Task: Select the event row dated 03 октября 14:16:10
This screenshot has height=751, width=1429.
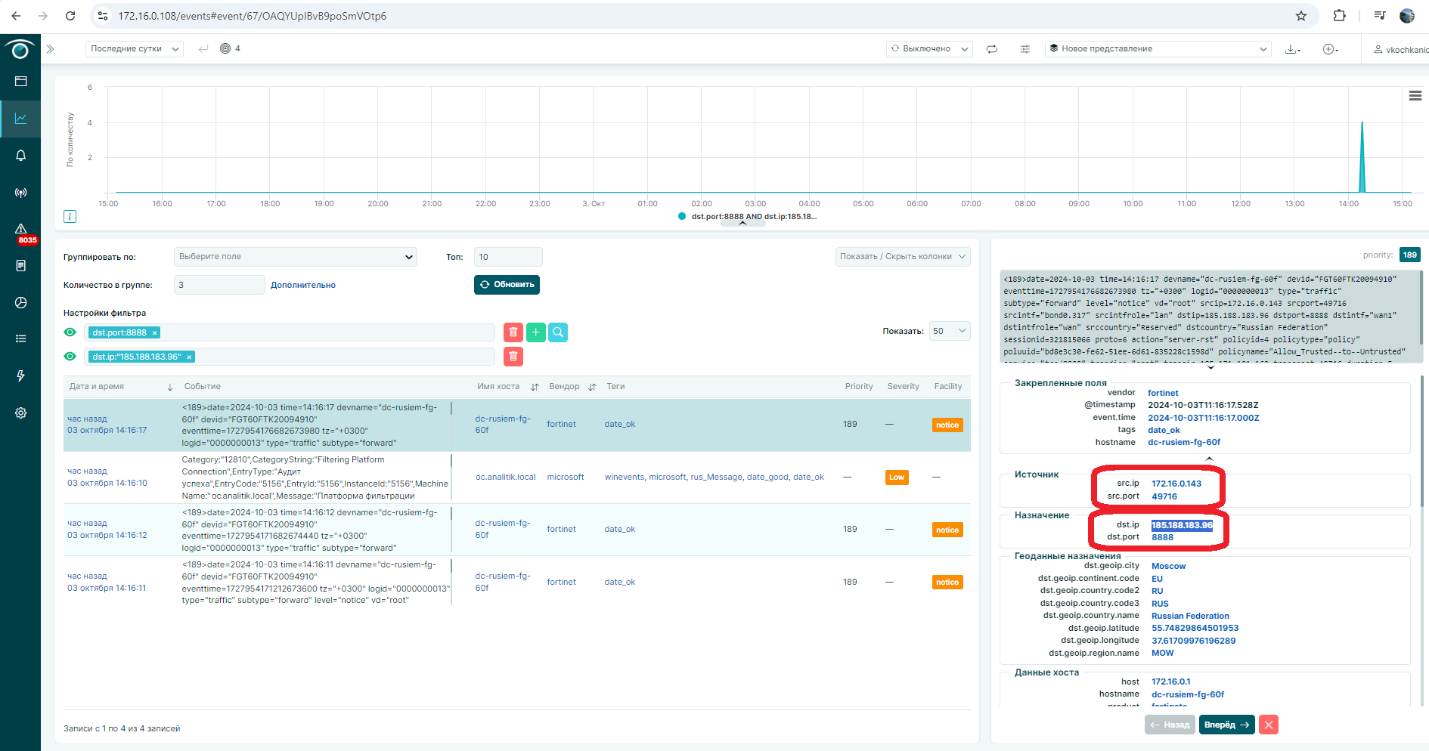Action: [517, 477]
